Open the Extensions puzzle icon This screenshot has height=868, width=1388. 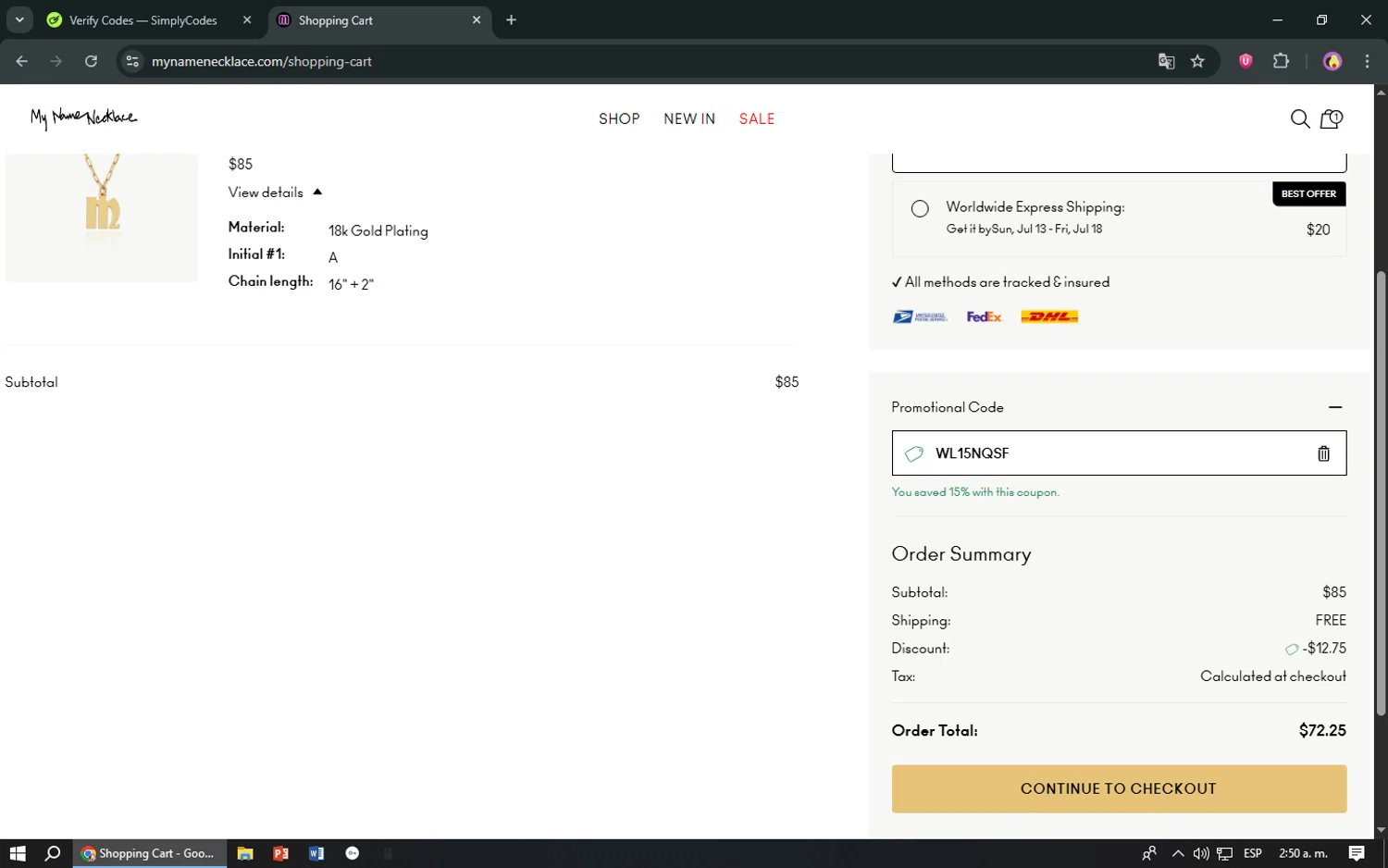coord(1281,61)
